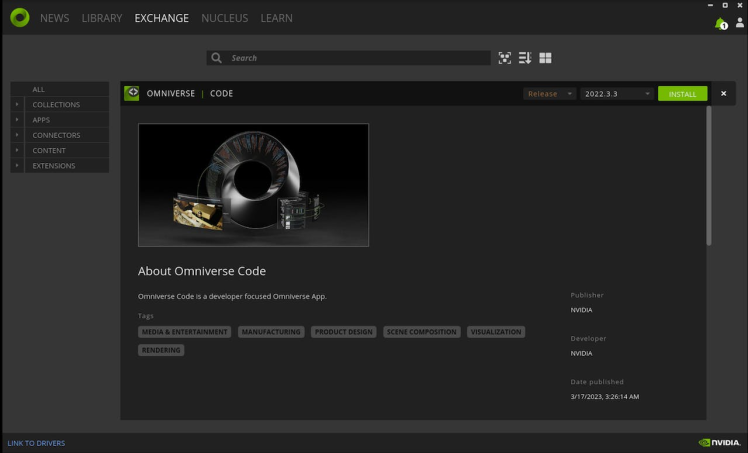Screen dimensions: 748x453
Task: Select the APPS category label
Action: coord(41,120)
